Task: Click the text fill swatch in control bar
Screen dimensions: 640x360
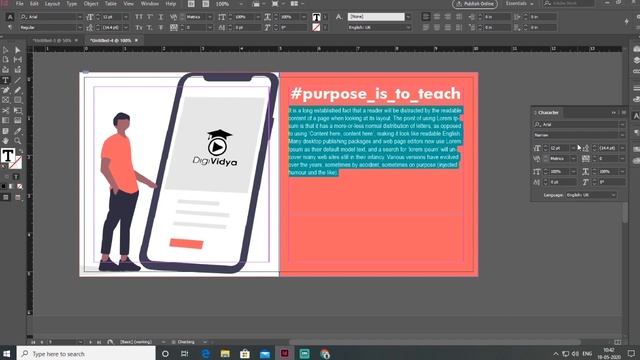Action: pos(316,17)
